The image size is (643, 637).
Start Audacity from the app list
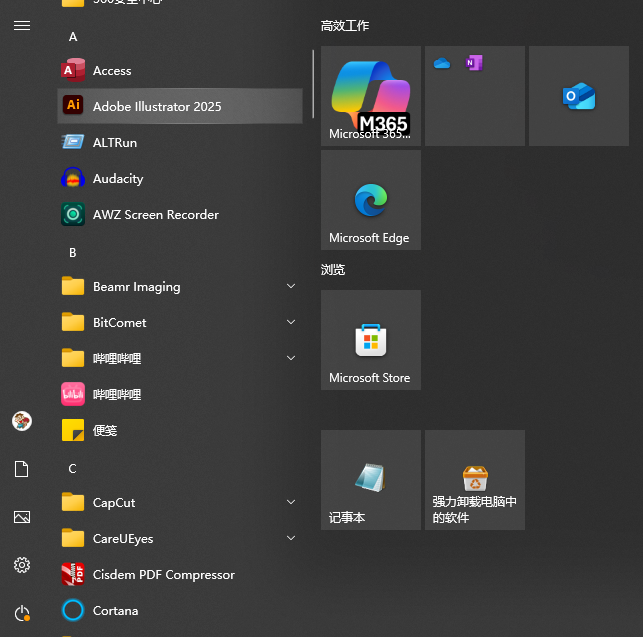tap(117, 179)
